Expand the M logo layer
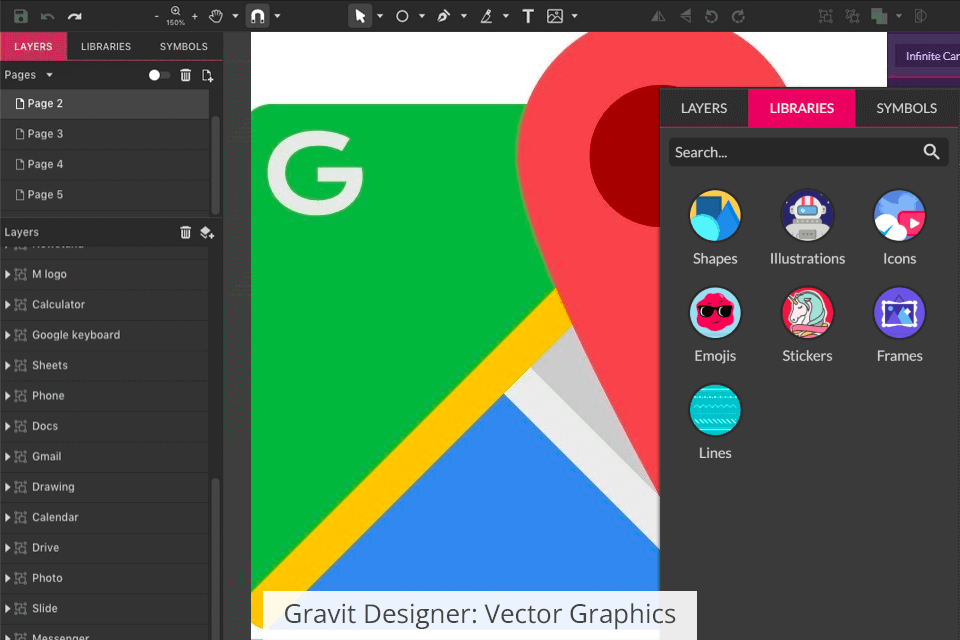The width and height of the screenshot is (960, 640). 7,274
